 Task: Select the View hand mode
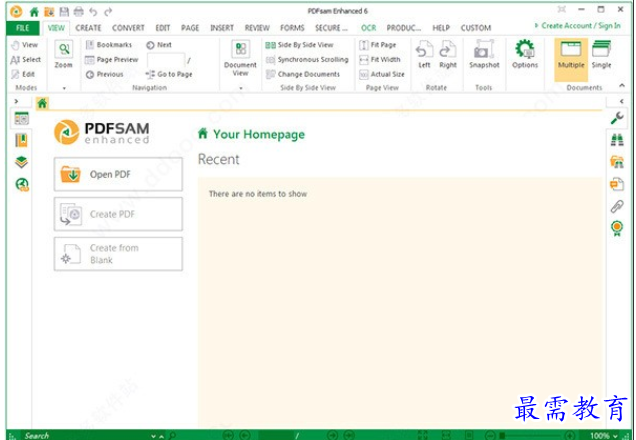[24, 45]
